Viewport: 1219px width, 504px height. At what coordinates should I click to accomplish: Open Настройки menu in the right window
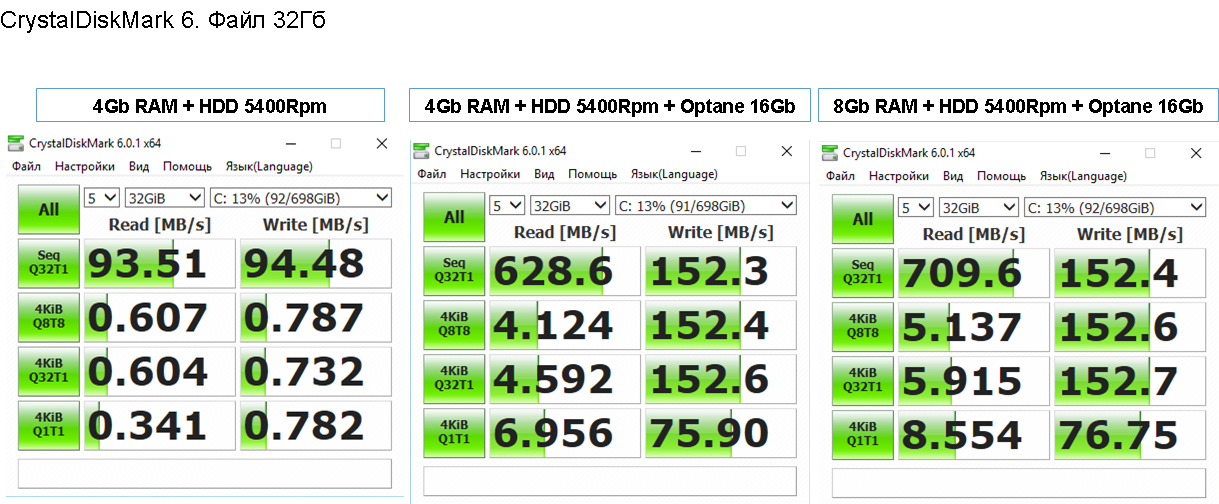[x=899, y=176]
